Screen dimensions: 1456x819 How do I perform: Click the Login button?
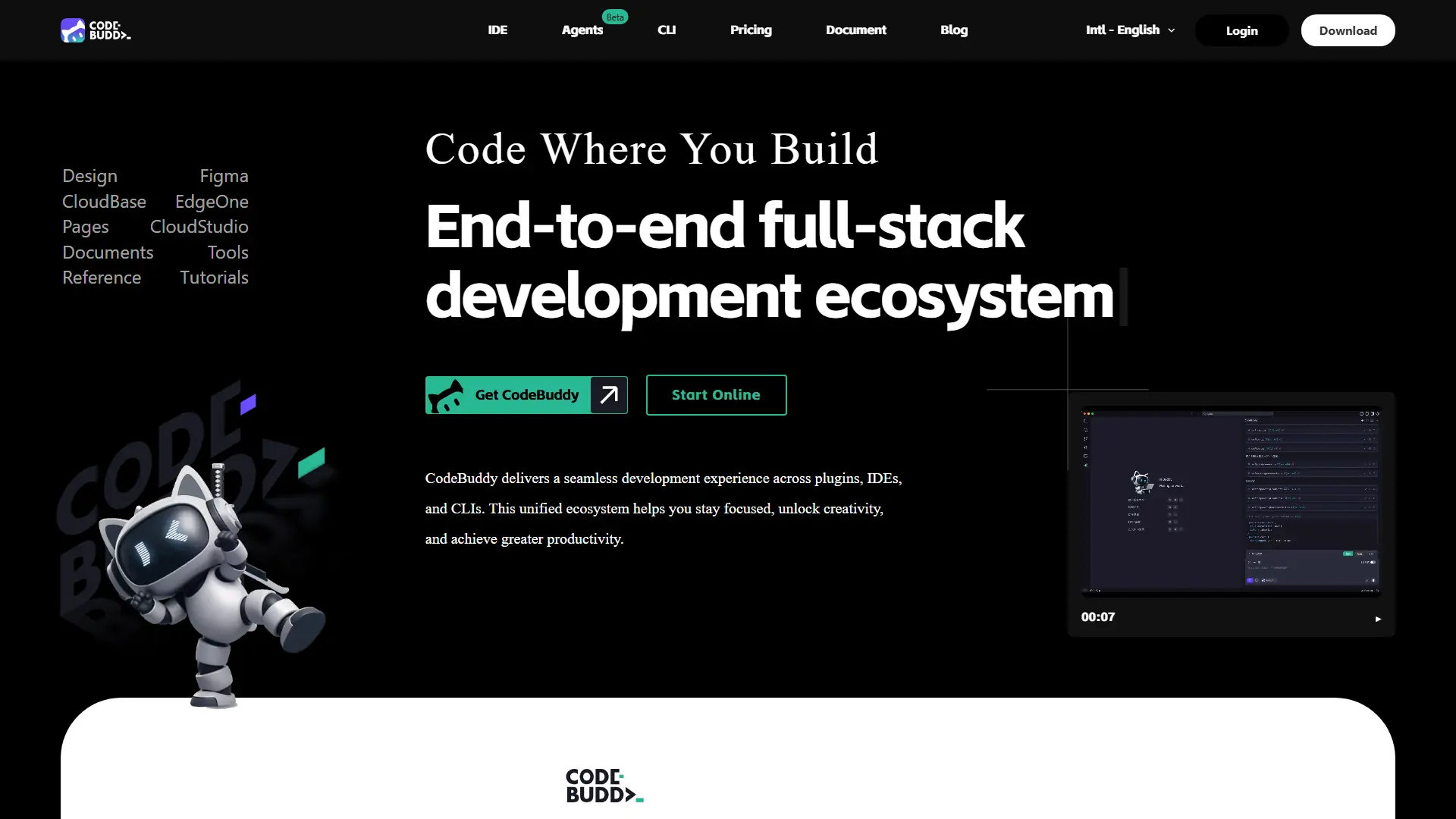point(1241,30)
